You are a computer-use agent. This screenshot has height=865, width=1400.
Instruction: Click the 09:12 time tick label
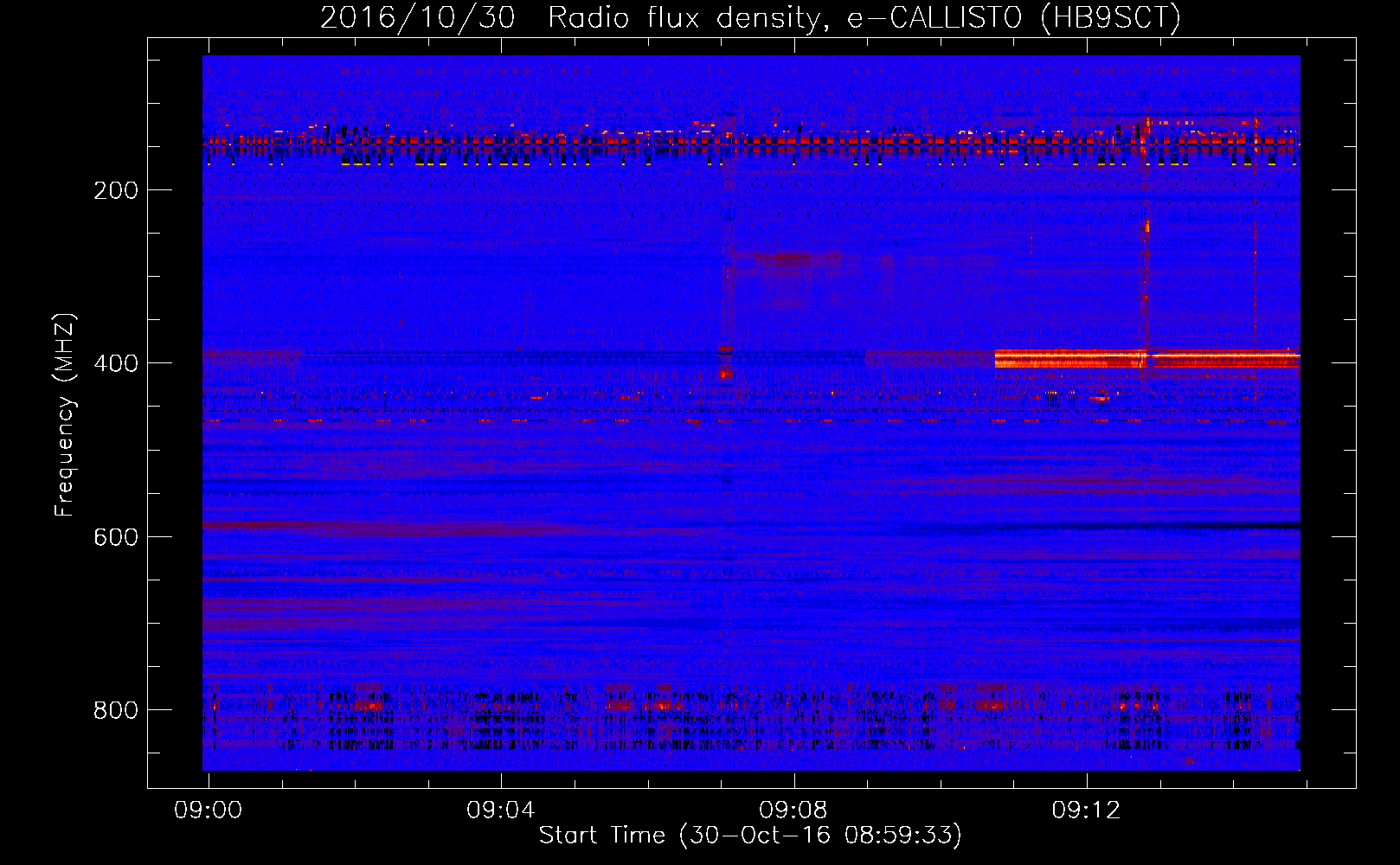[x=1086, y=810]
